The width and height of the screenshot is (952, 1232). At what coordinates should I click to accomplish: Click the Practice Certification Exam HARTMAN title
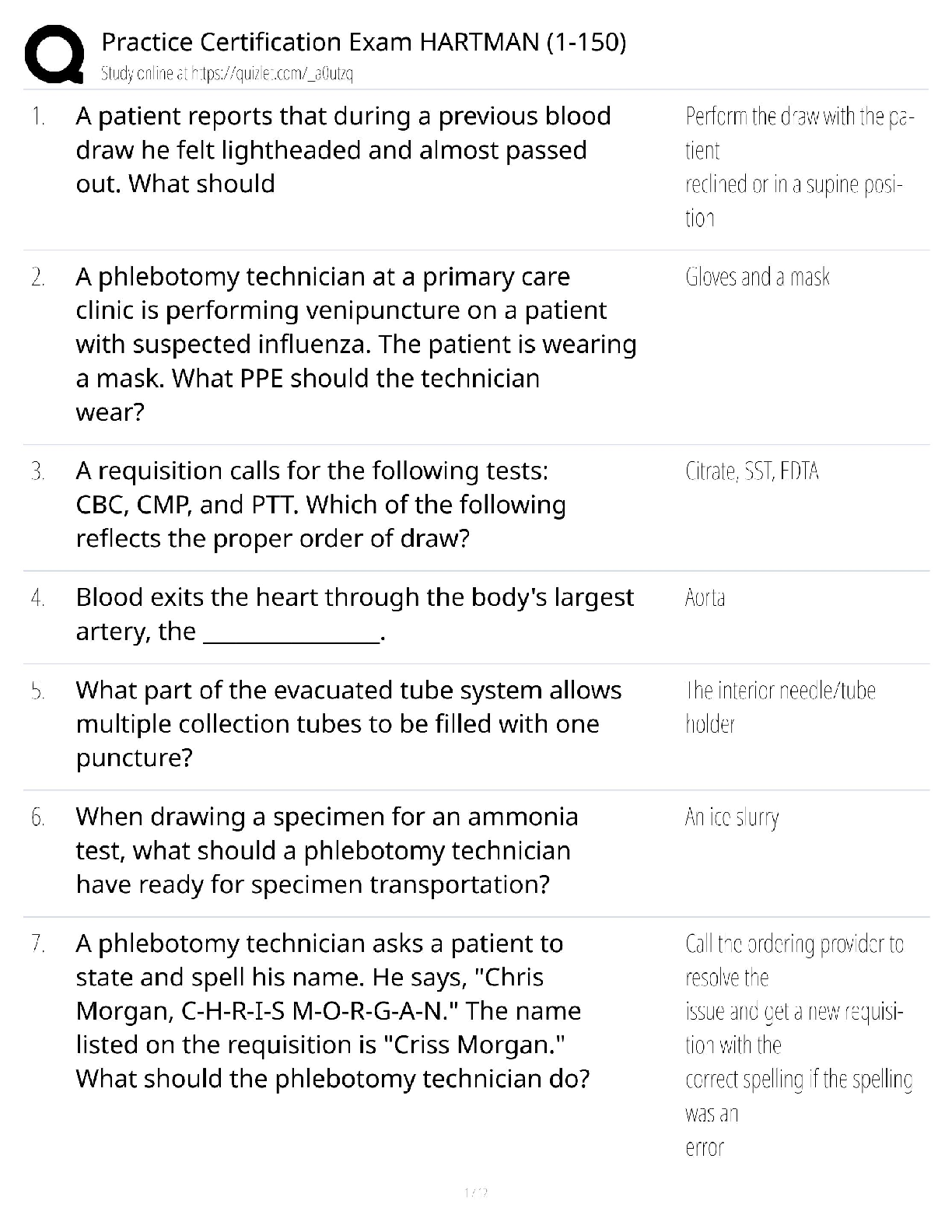[x=363, y=42]
